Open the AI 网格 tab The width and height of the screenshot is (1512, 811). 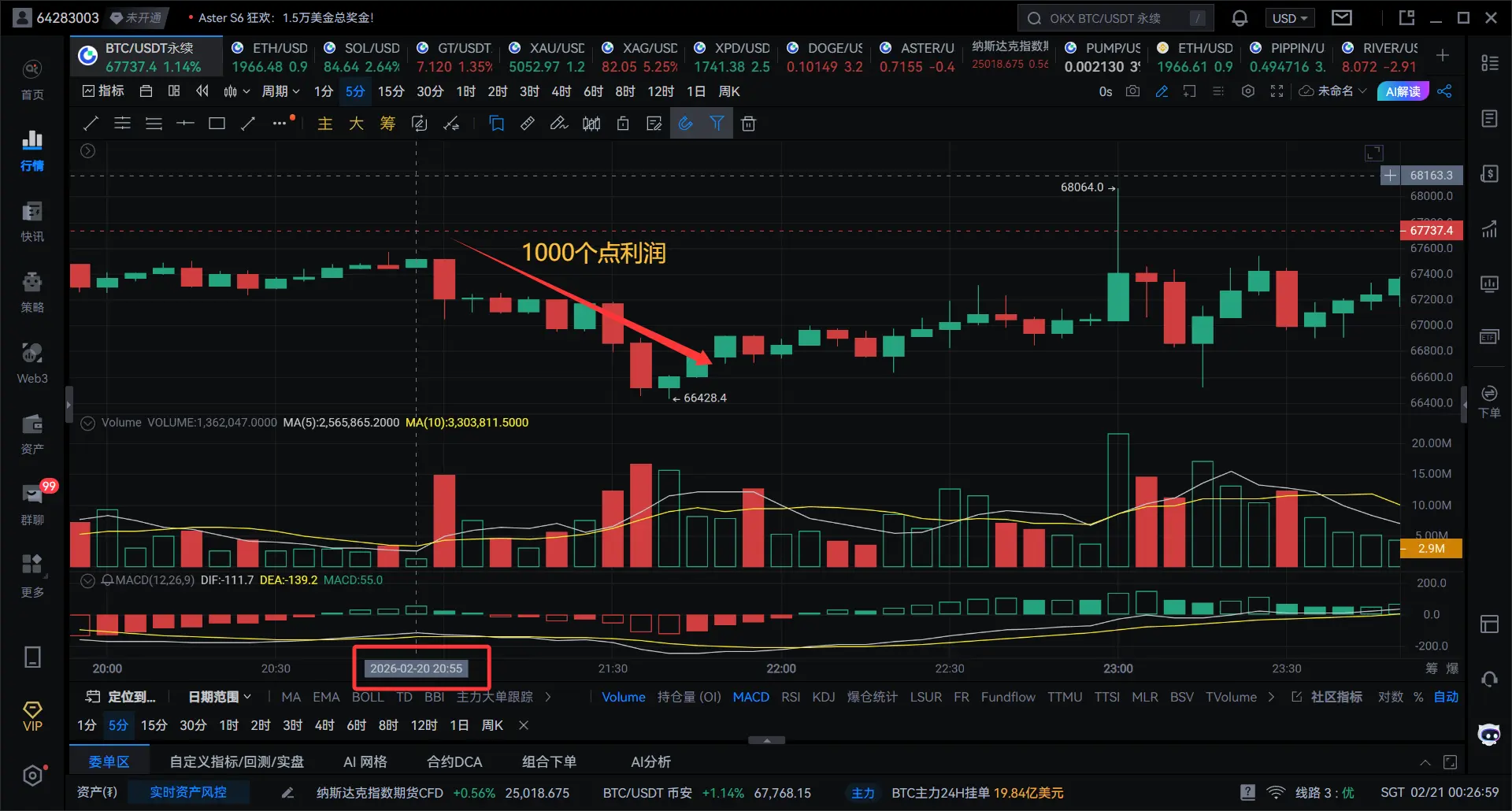click(365, 761)
